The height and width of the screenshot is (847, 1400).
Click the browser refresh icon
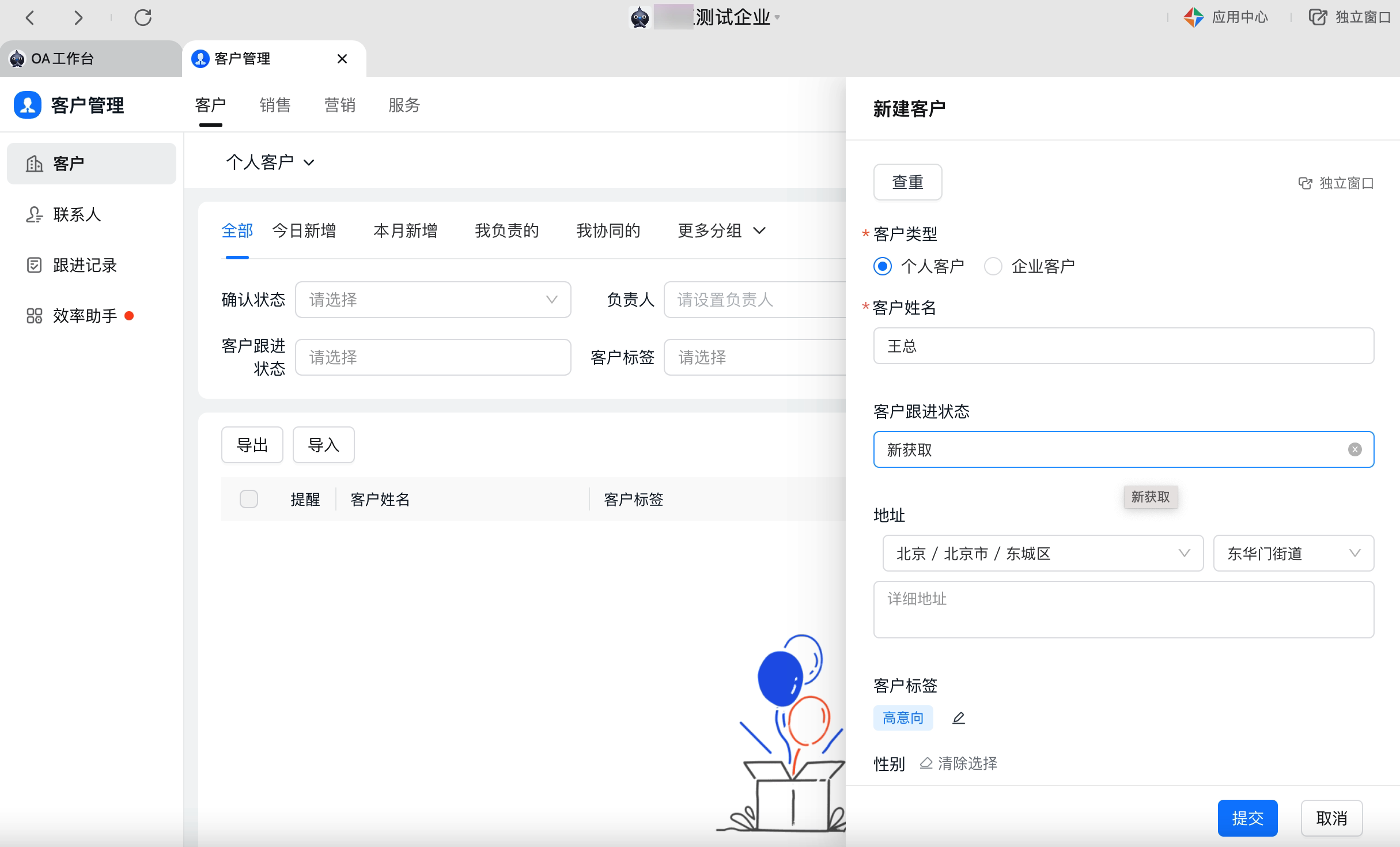pos(143,17)
